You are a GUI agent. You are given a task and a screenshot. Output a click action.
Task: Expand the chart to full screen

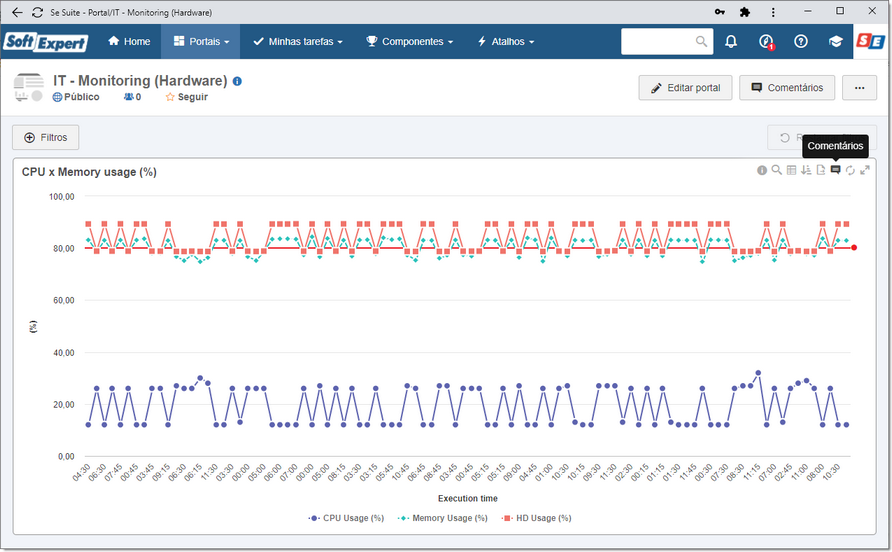(x=865, y=170)
